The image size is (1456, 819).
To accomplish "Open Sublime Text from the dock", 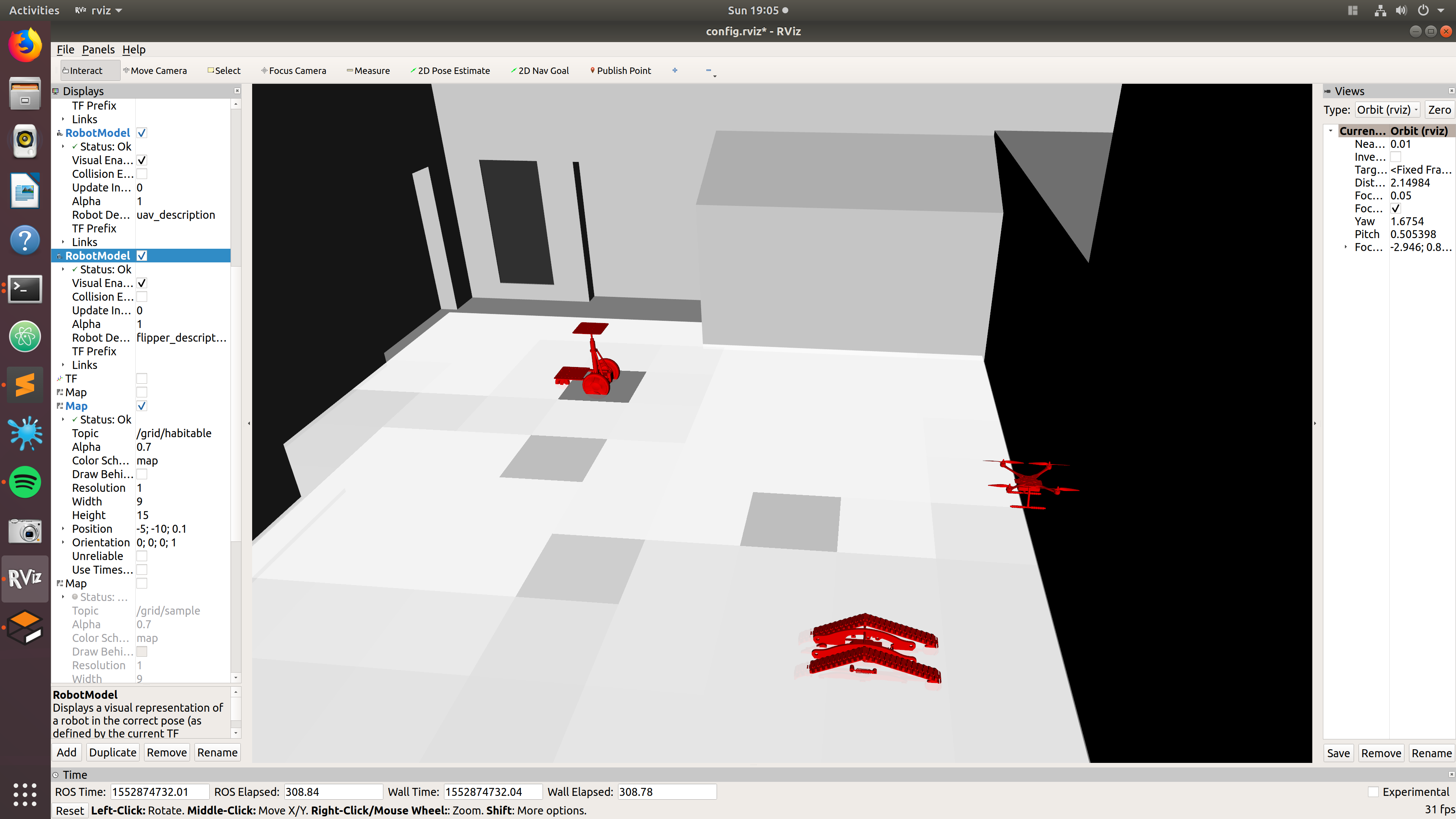I will tap(25, 385).
